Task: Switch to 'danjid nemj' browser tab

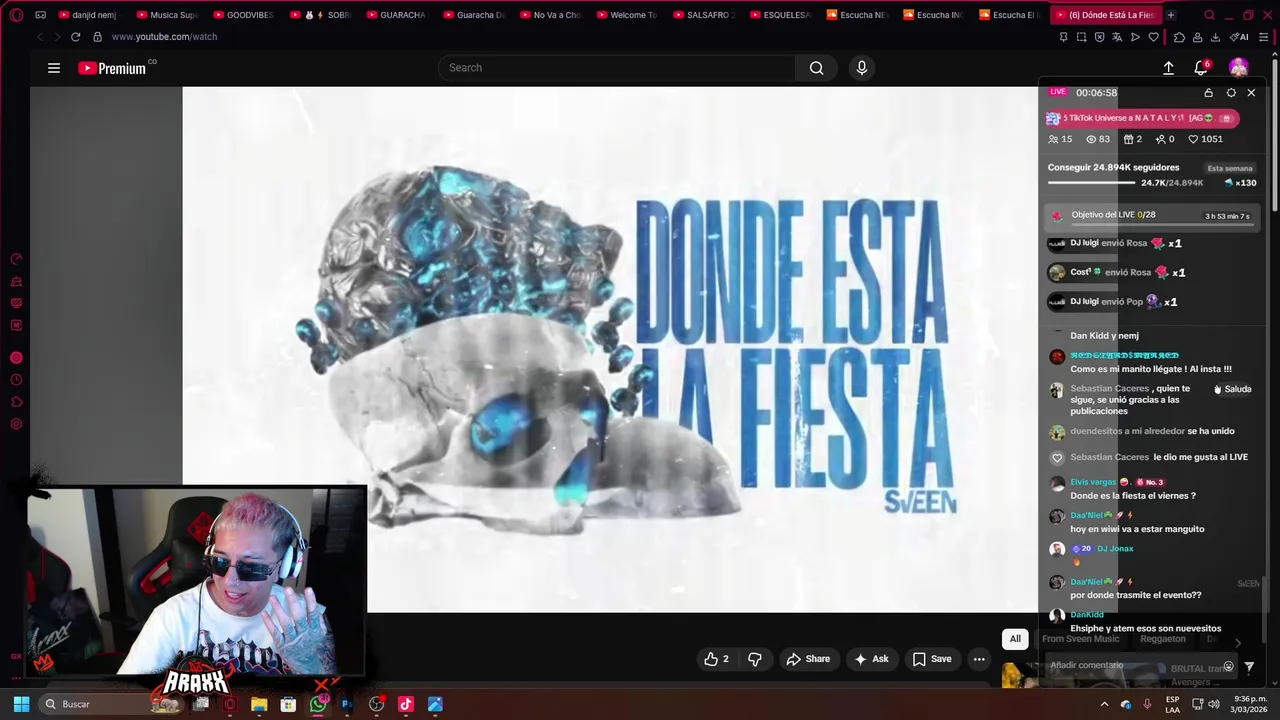Action: coord(88,15)
